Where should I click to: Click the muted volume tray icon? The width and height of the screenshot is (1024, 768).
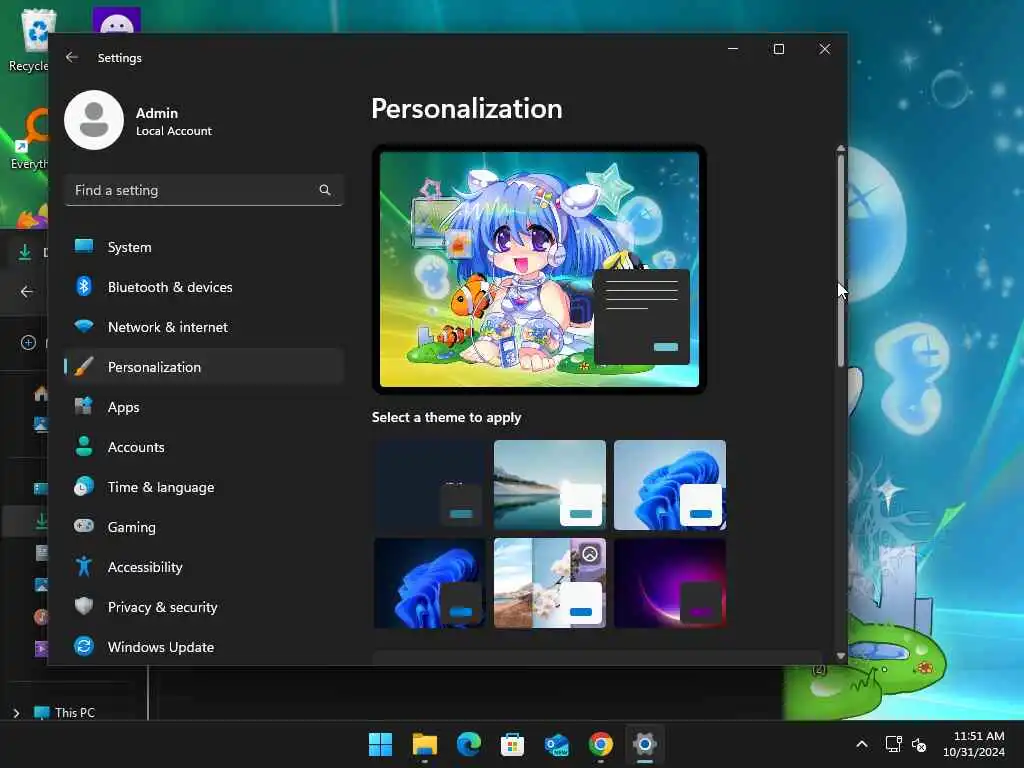point(919,744)
